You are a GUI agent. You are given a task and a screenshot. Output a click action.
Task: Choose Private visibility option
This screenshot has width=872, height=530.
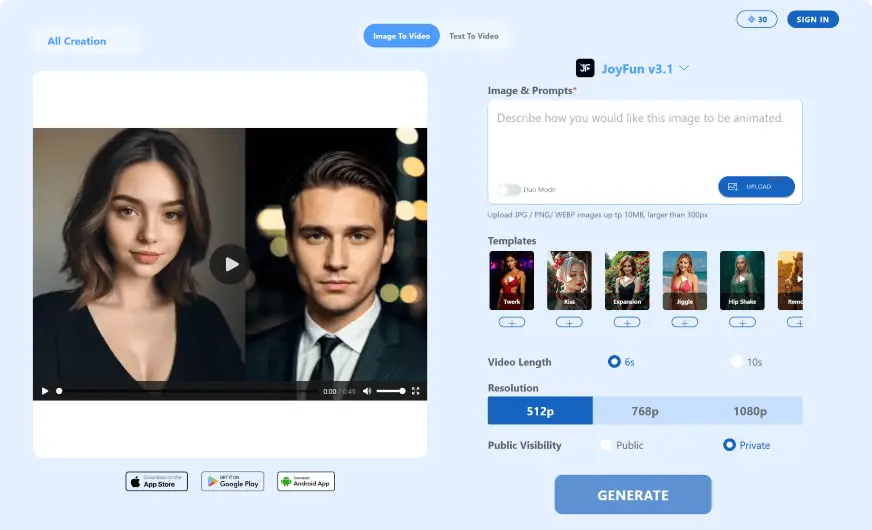729,445
